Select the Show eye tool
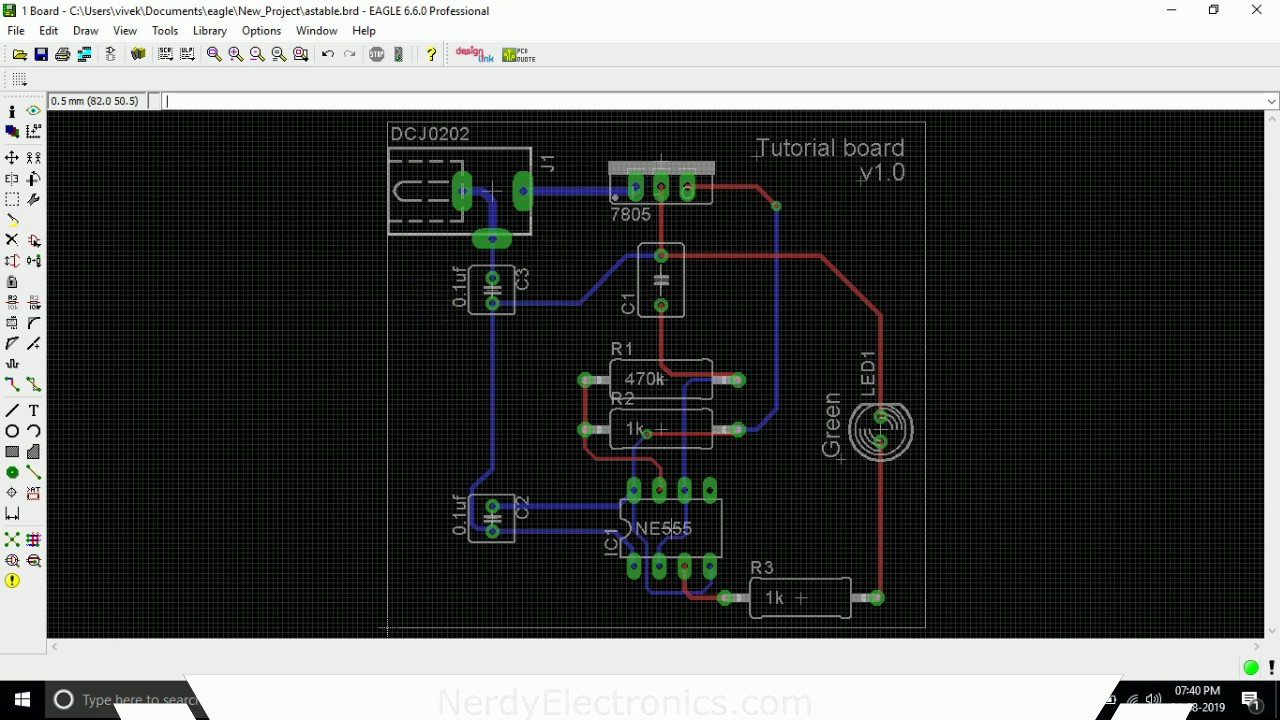 click(34, 111)
